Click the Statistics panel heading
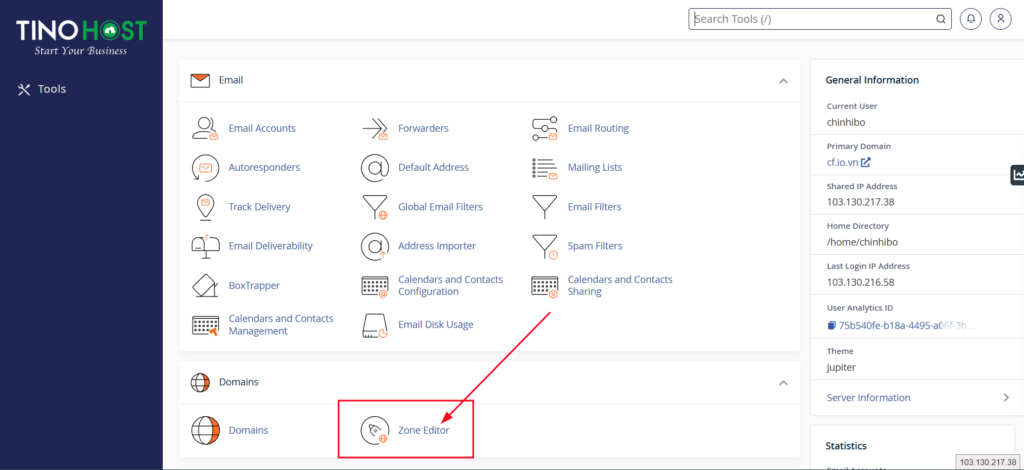 pos(846,446)
